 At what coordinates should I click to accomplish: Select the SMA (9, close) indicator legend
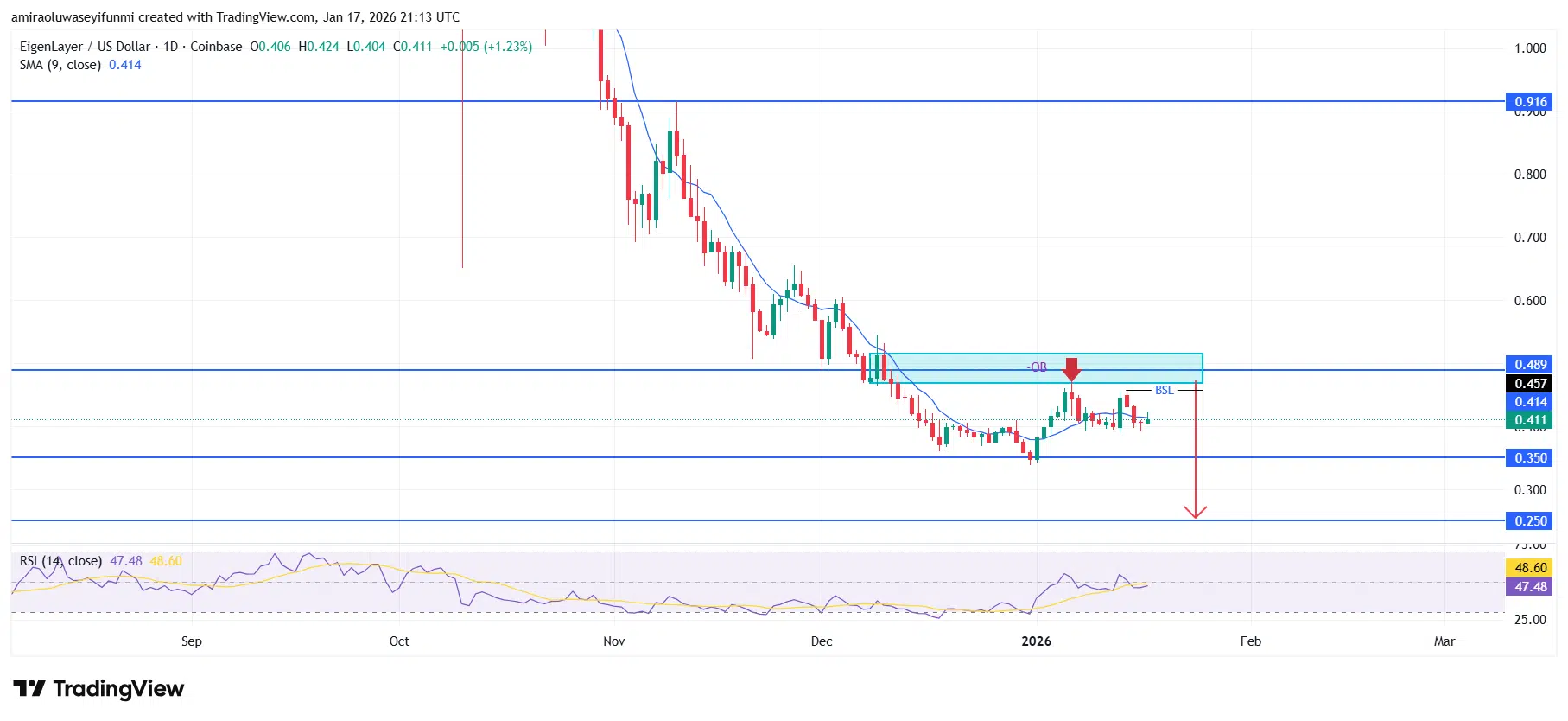pos(60,65)
